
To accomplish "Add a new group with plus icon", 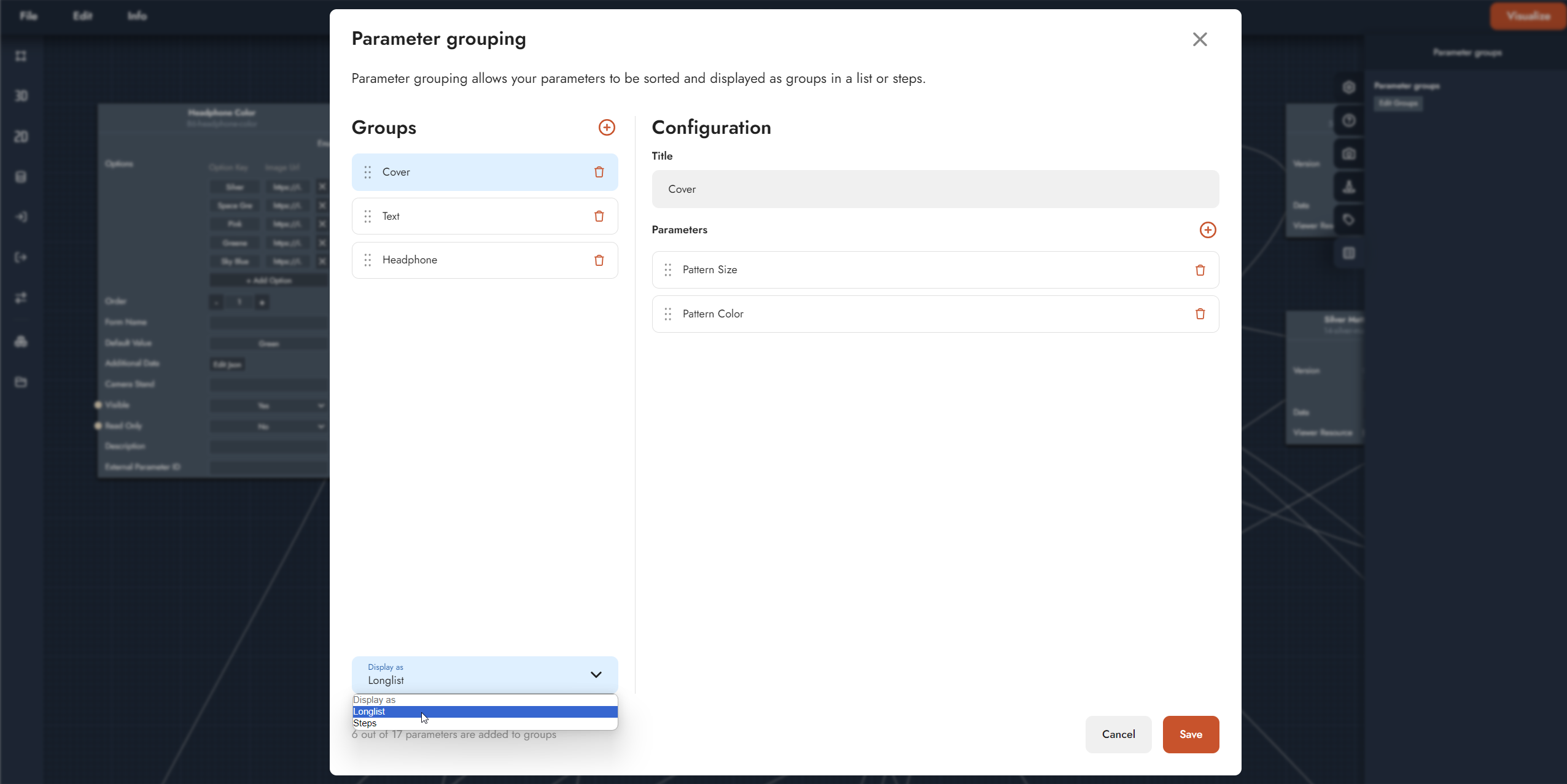I will pyautogui.click(x=607, y=127).
